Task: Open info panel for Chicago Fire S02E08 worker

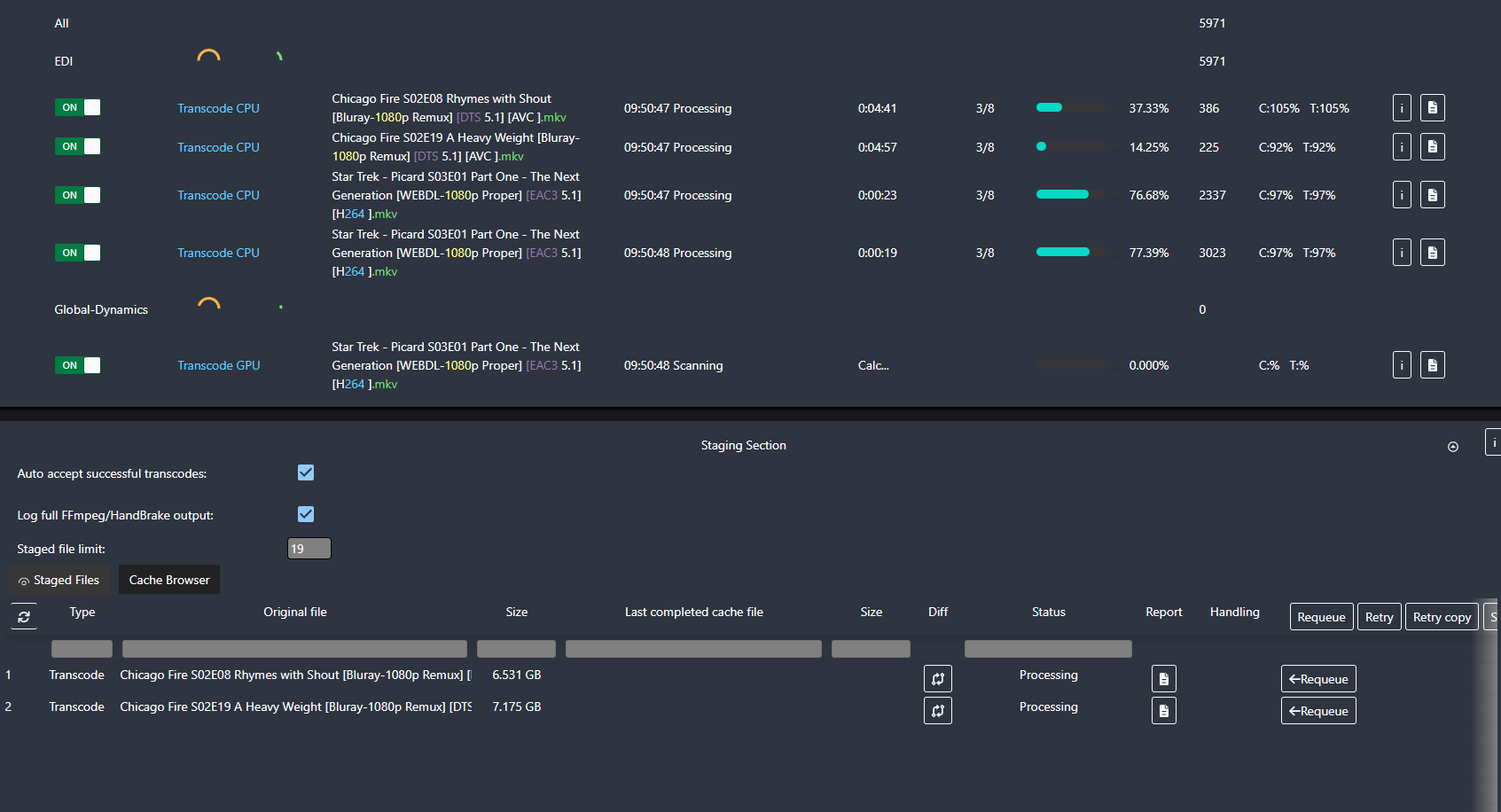Action: coord(1402,107)
